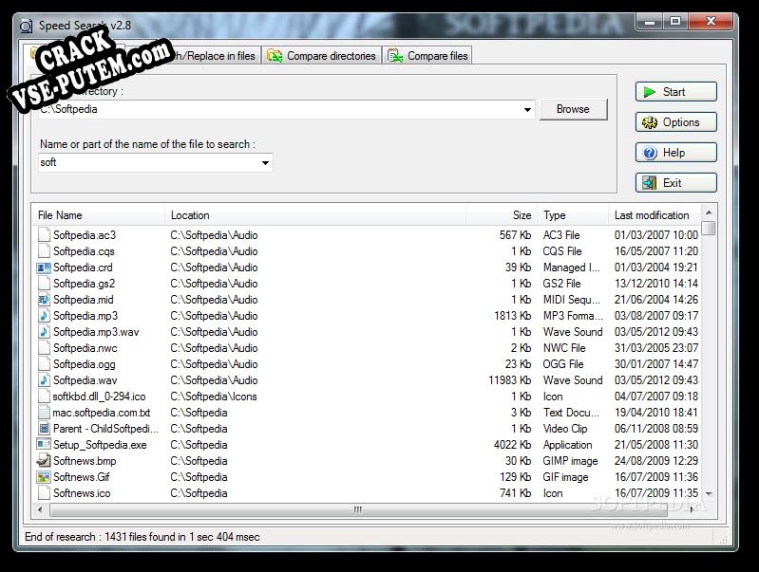
Task: Click the Softpedia.gs2 file icon
Action: (44, 284)
